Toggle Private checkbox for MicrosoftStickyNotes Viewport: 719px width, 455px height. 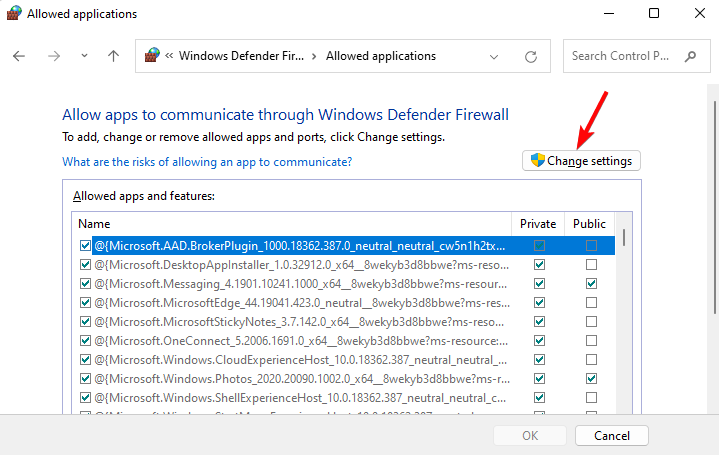(x=539, y=322)
